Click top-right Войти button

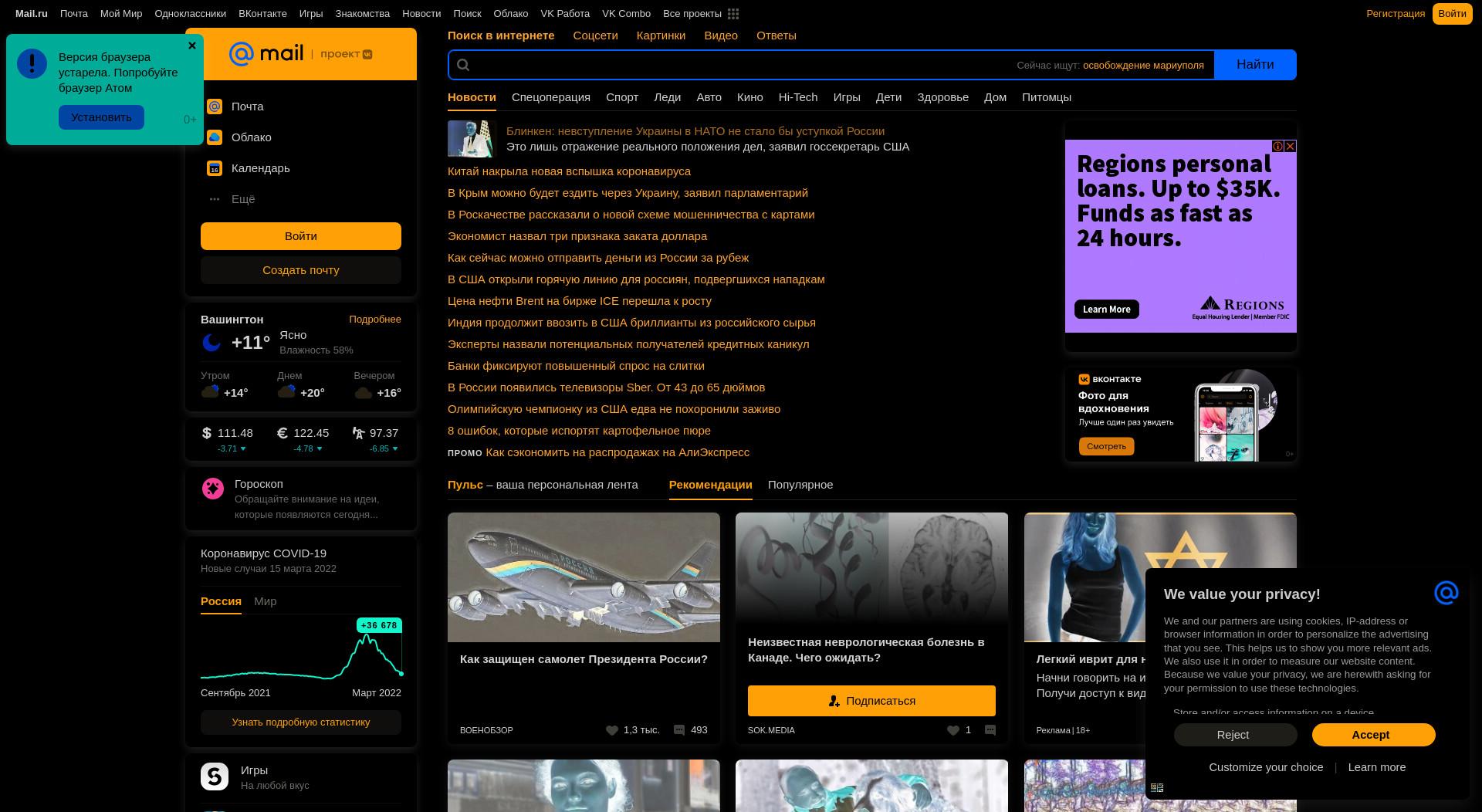(1452, 14)
